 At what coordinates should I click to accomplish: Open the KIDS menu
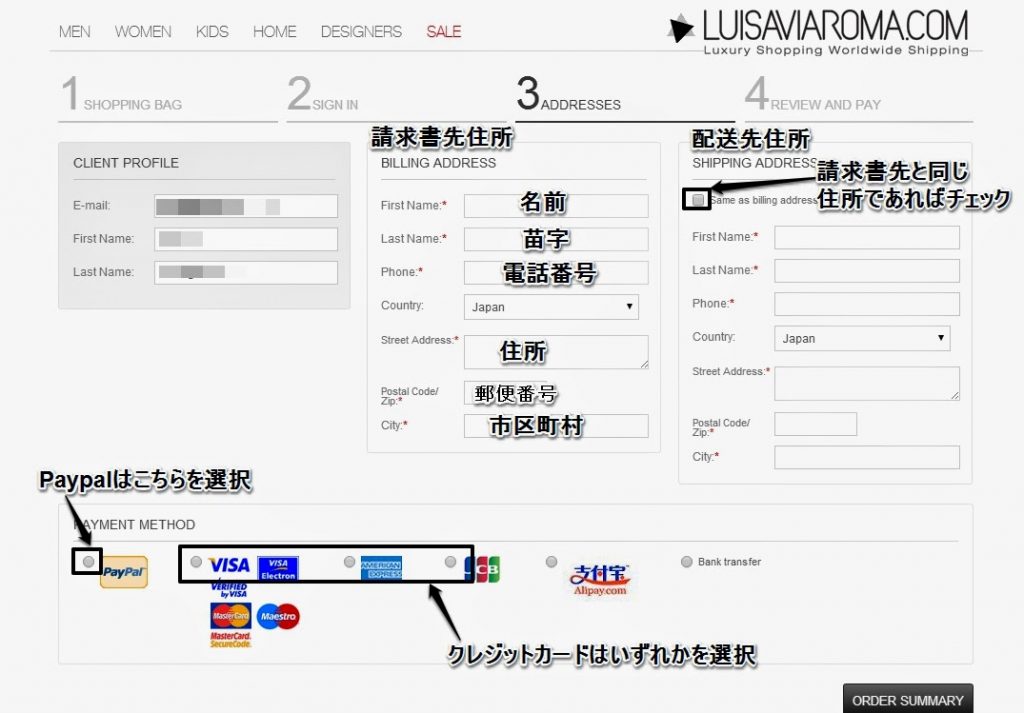point(212,31)
